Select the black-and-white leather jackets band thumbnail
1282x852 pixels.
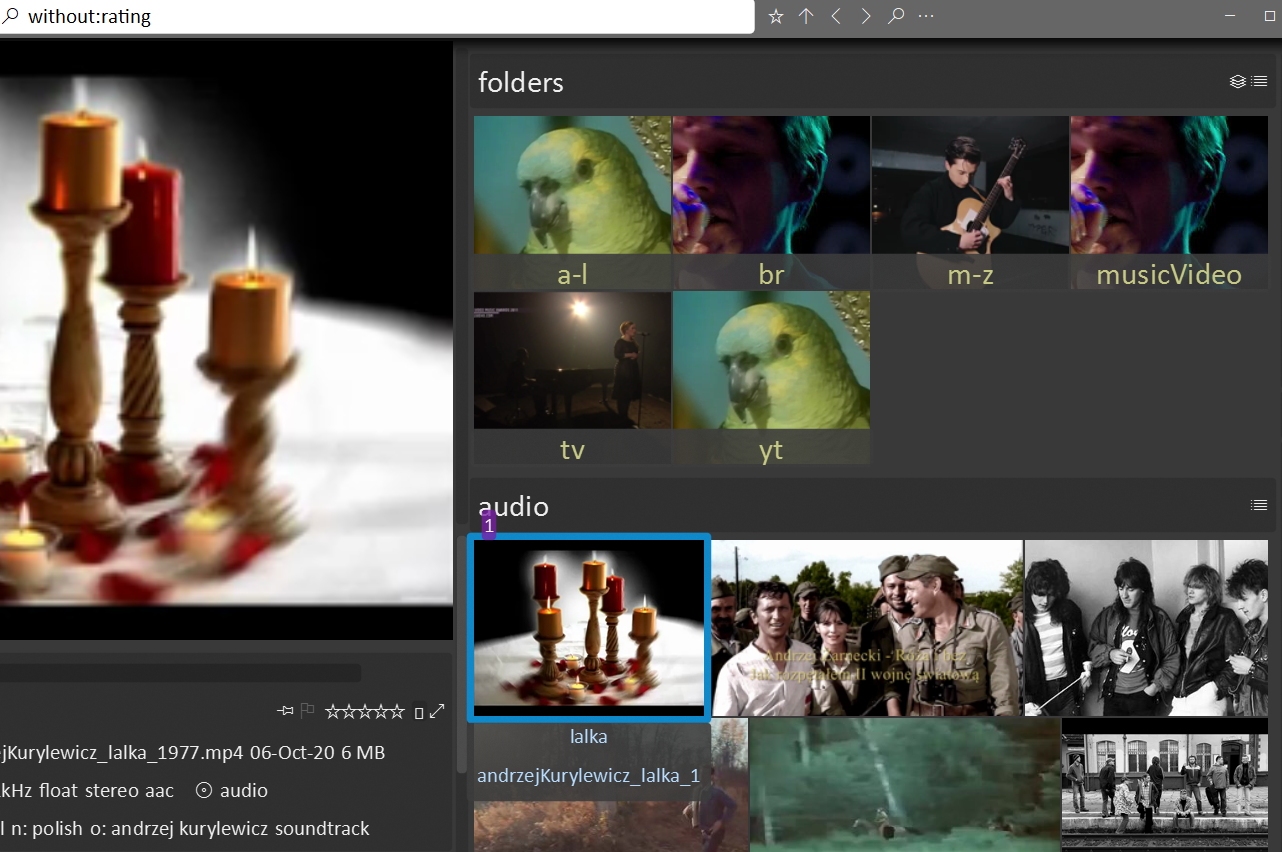(x=1146, y=628)
